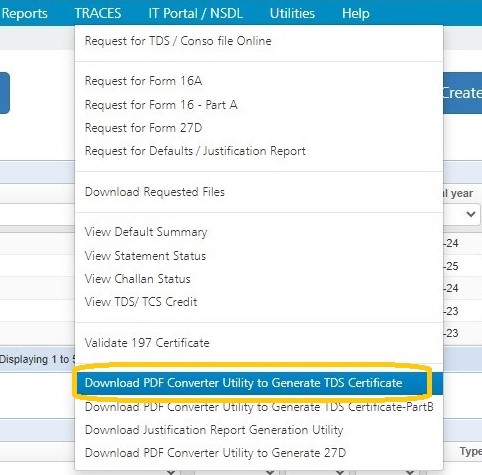Choose Download PDF Converter Utility TDS Certificate-PartB
This screenshot has height=475, width=482.
pos(259,407)
